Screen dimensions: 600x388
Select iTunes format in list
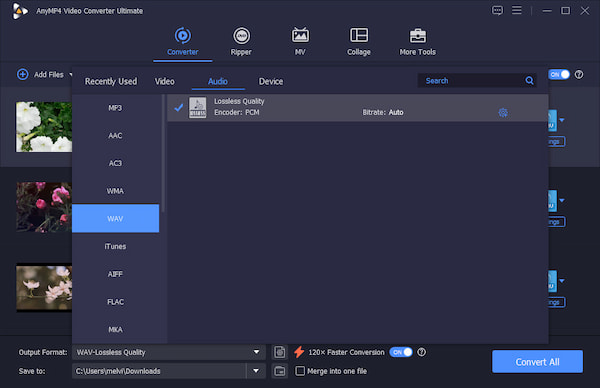(116, 246)
